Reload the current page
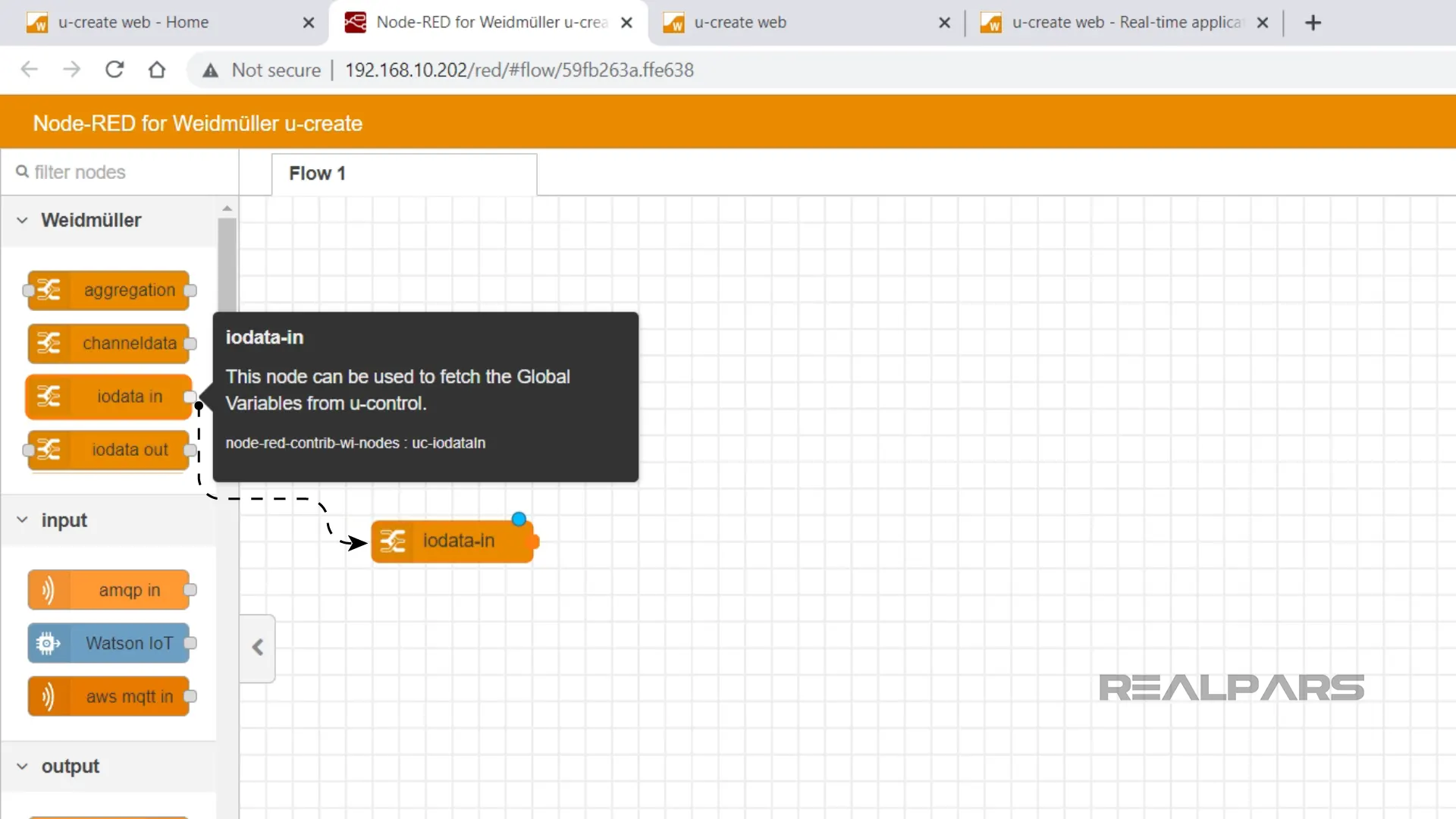Image resolution: width=1456 pixels, height=819 pixels. click(115, 70)
